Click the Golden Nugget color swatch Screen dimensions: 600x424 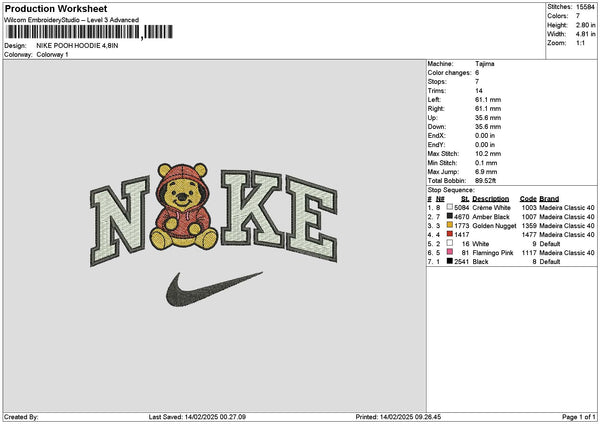(x=450, y=225)
